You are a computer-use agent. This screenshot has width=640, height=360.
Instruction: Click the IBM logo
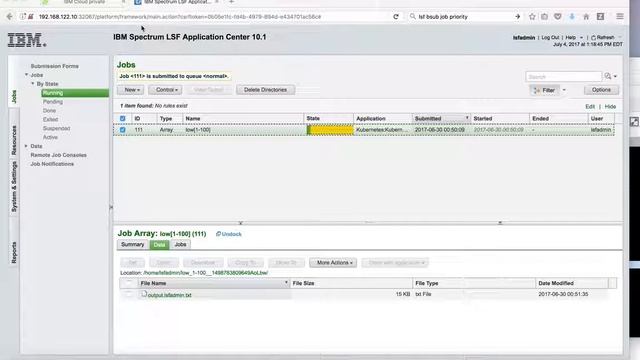click(x=27, y=40)
